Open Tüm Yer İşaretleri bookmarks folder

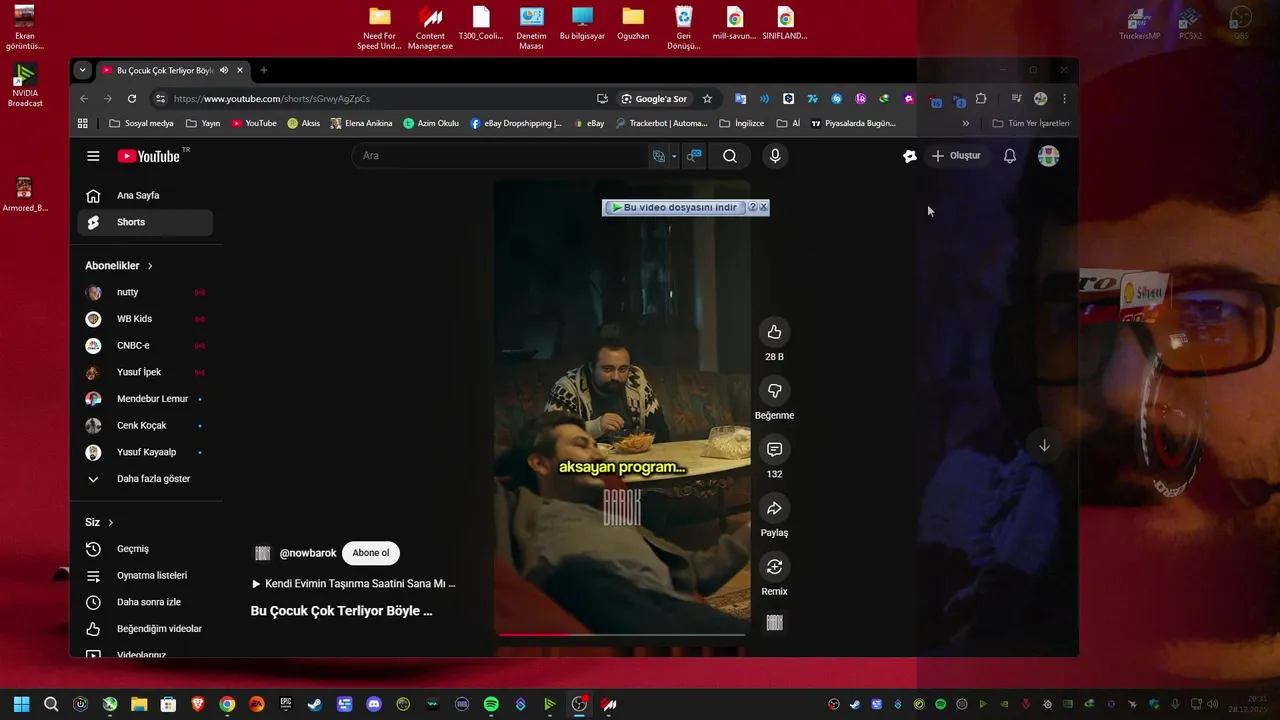(1031, 124)
